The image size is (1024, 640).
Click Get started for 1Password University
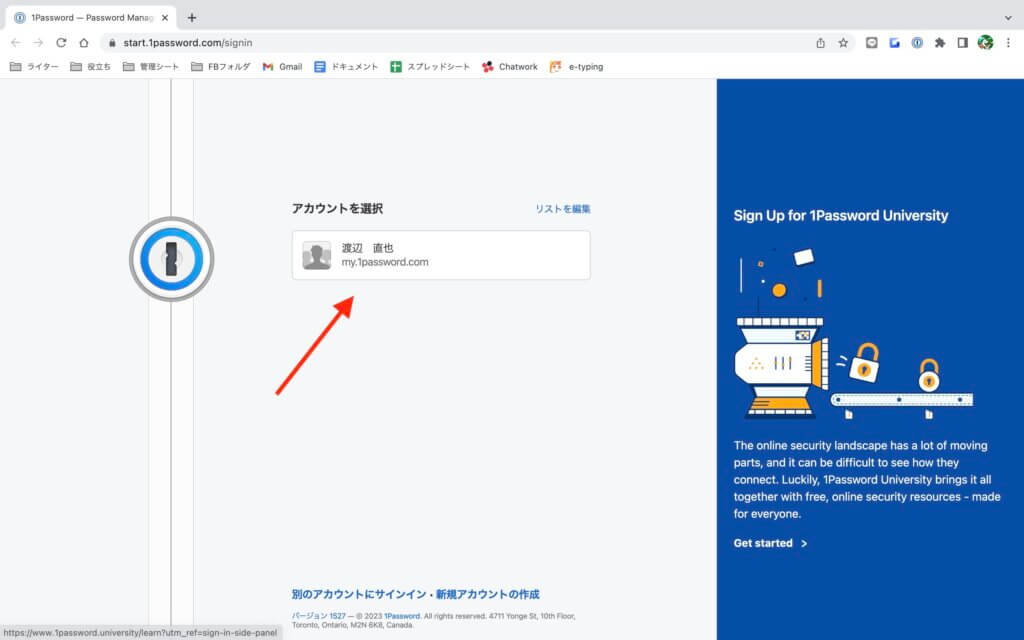(770, 543)
